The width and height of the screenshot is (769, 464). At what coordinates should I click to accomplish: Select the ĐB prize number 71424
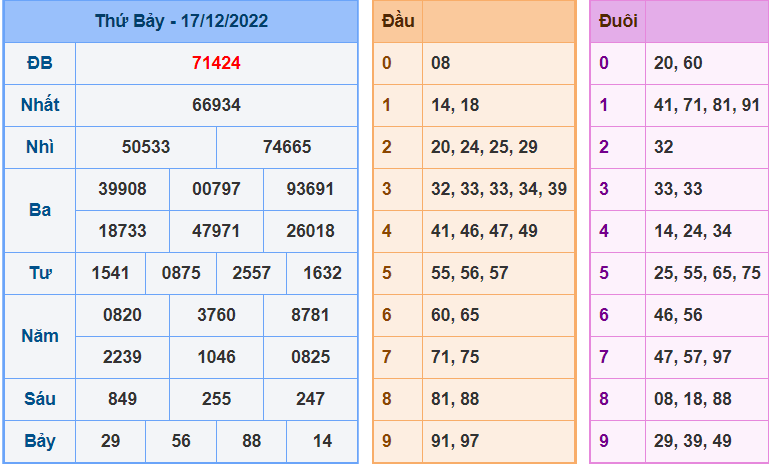216,63
